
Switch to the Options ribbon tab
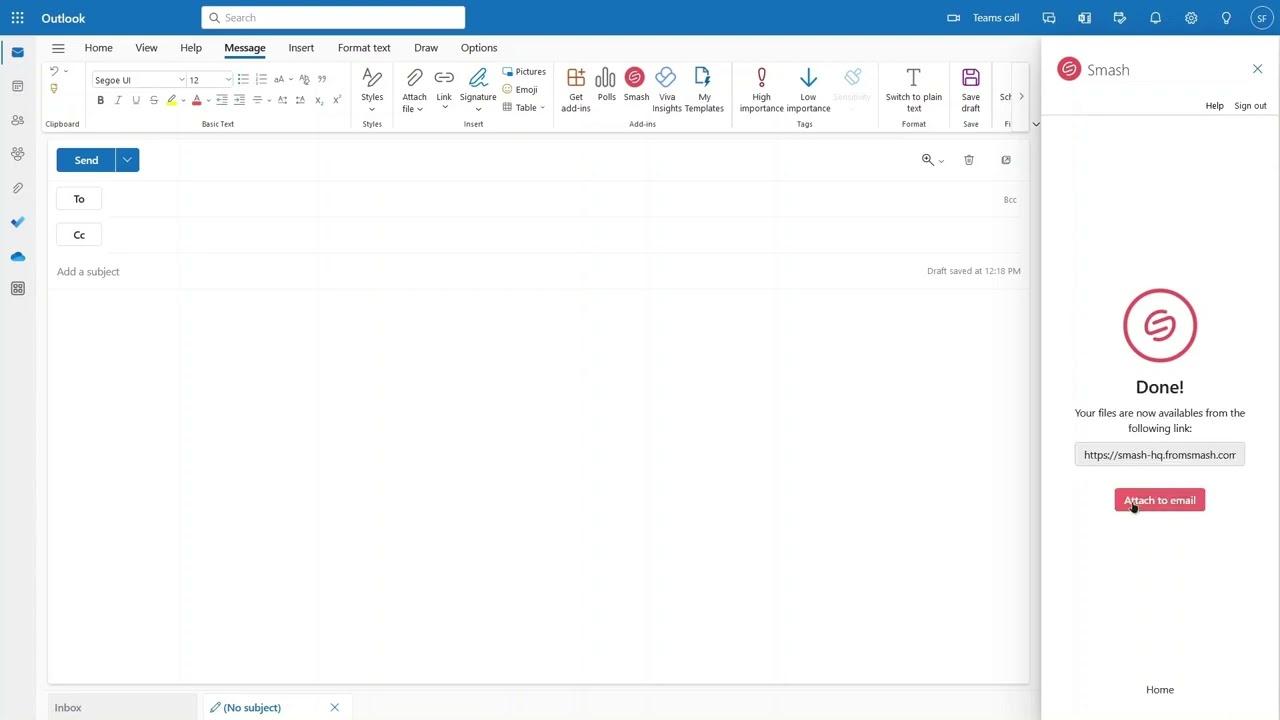[x=479, y=48]
